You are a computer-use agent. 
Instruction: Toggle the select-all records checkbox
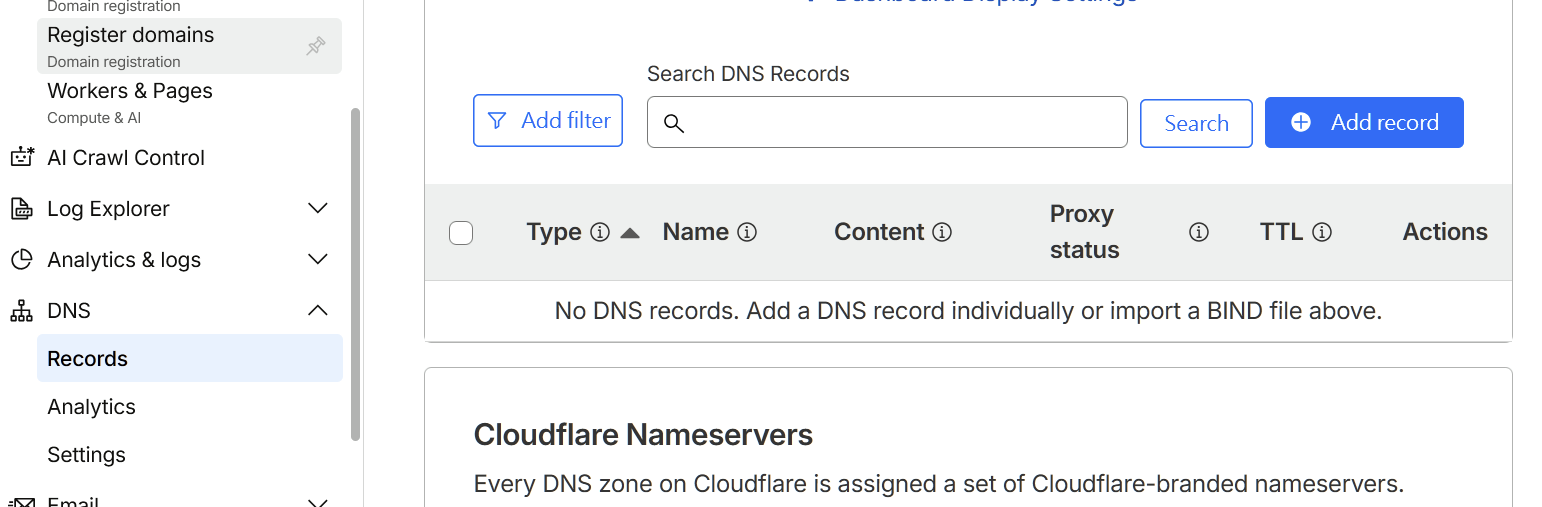pos(461,233)
